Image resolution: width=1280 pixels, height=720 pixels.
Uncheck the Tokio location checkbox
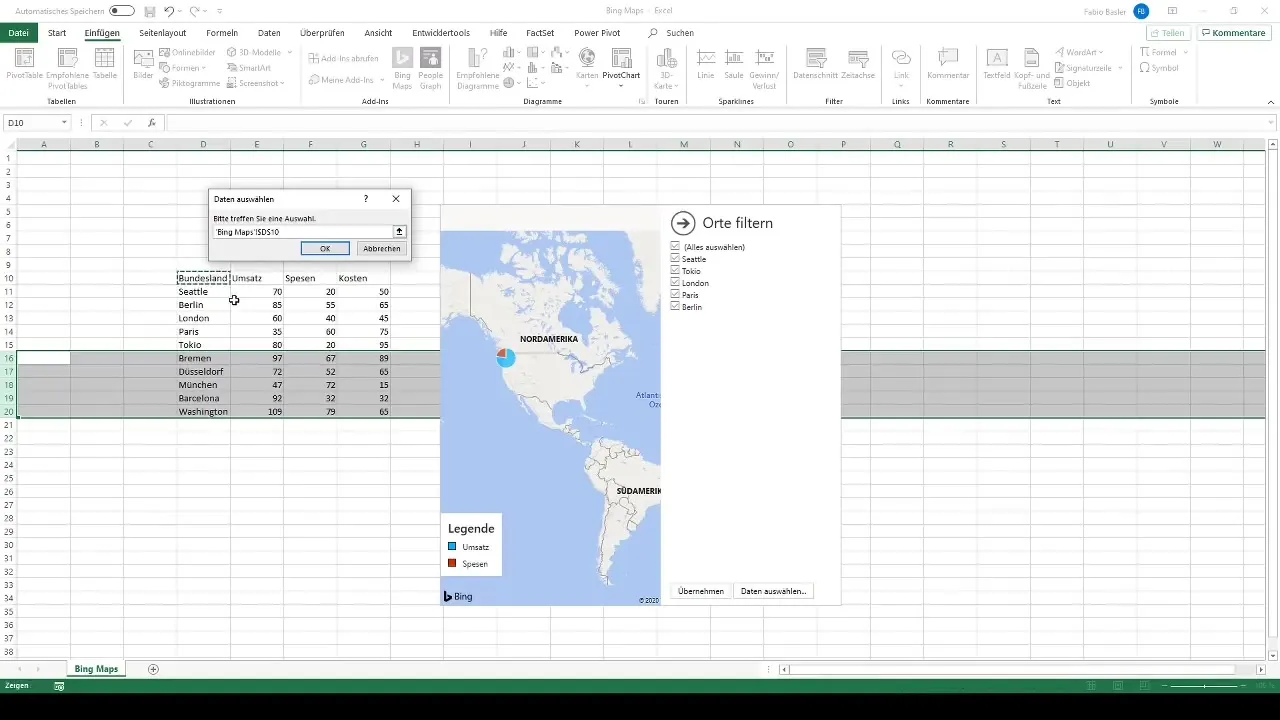tap(676, 270)
